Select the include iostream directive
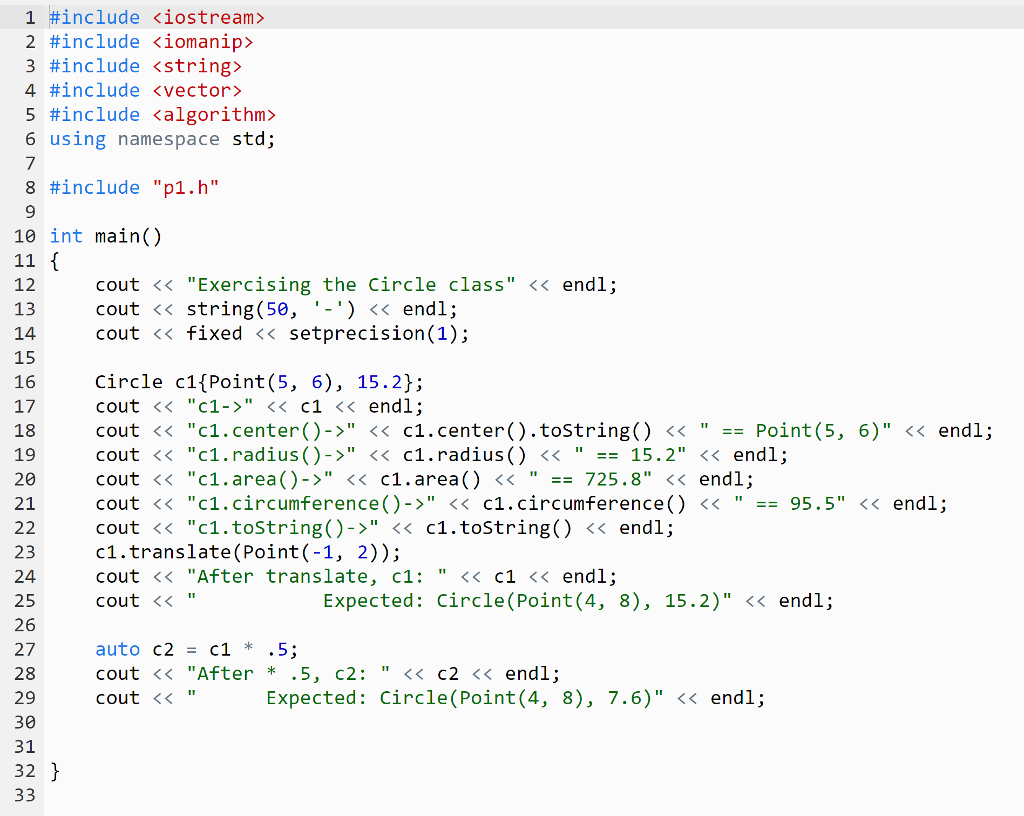The height and width of the screenshot is (816, 1024). coord(155,17)
